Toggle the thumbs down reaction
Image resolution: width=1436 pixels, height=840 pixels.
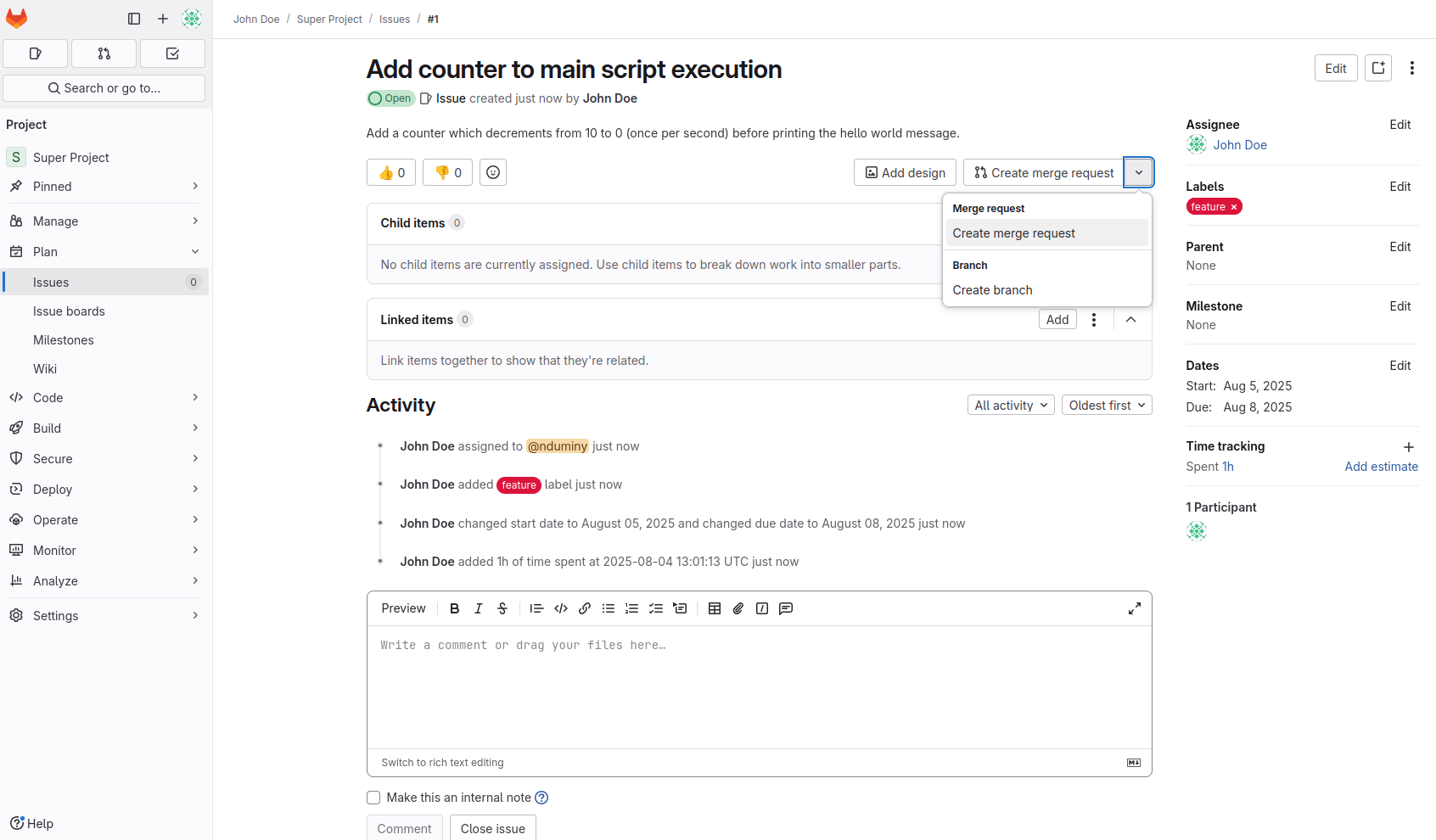click(x=447, y=172)
